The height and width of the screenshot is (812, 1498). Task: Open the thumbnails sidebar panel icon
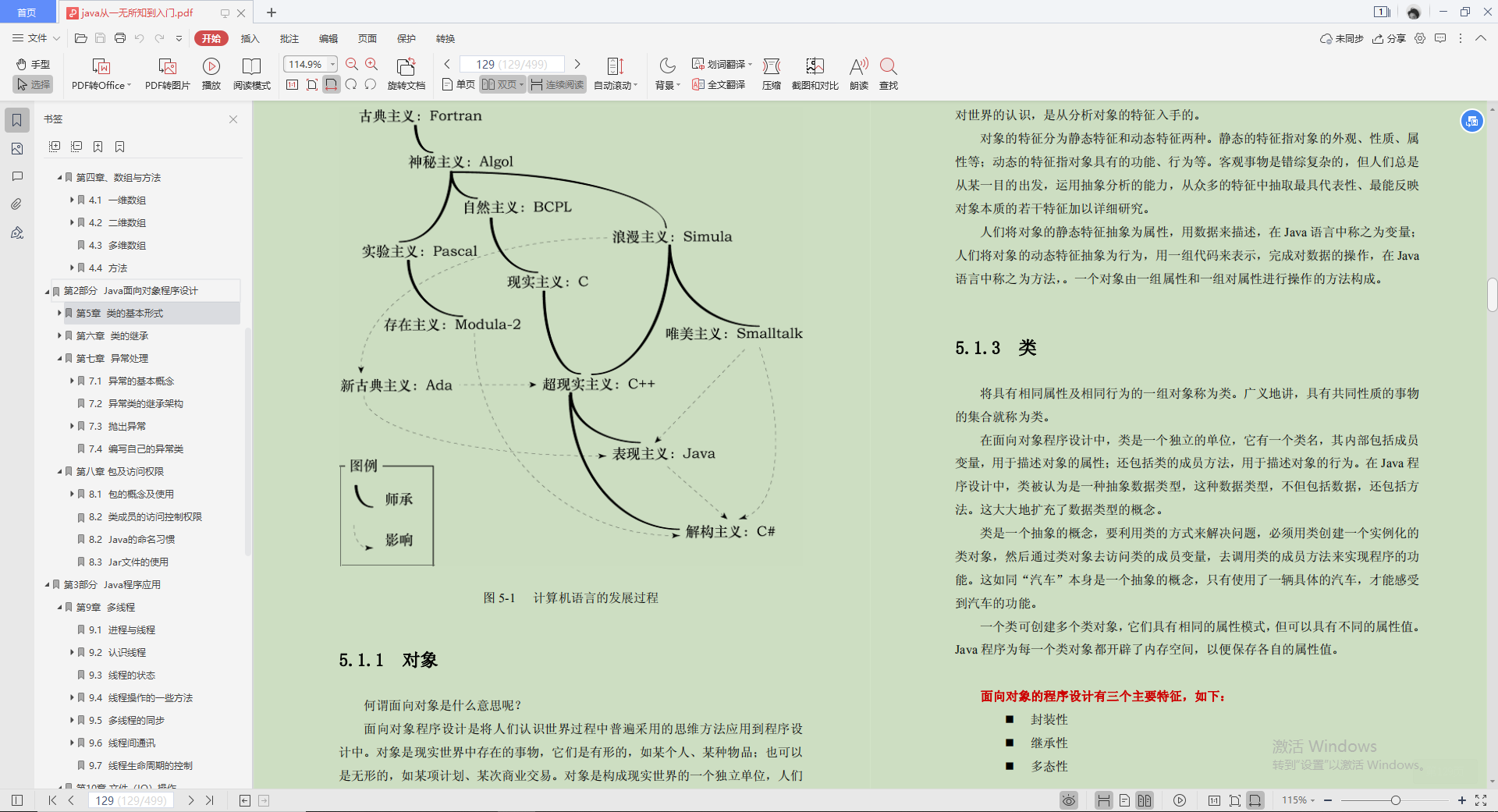pos(17,148)
